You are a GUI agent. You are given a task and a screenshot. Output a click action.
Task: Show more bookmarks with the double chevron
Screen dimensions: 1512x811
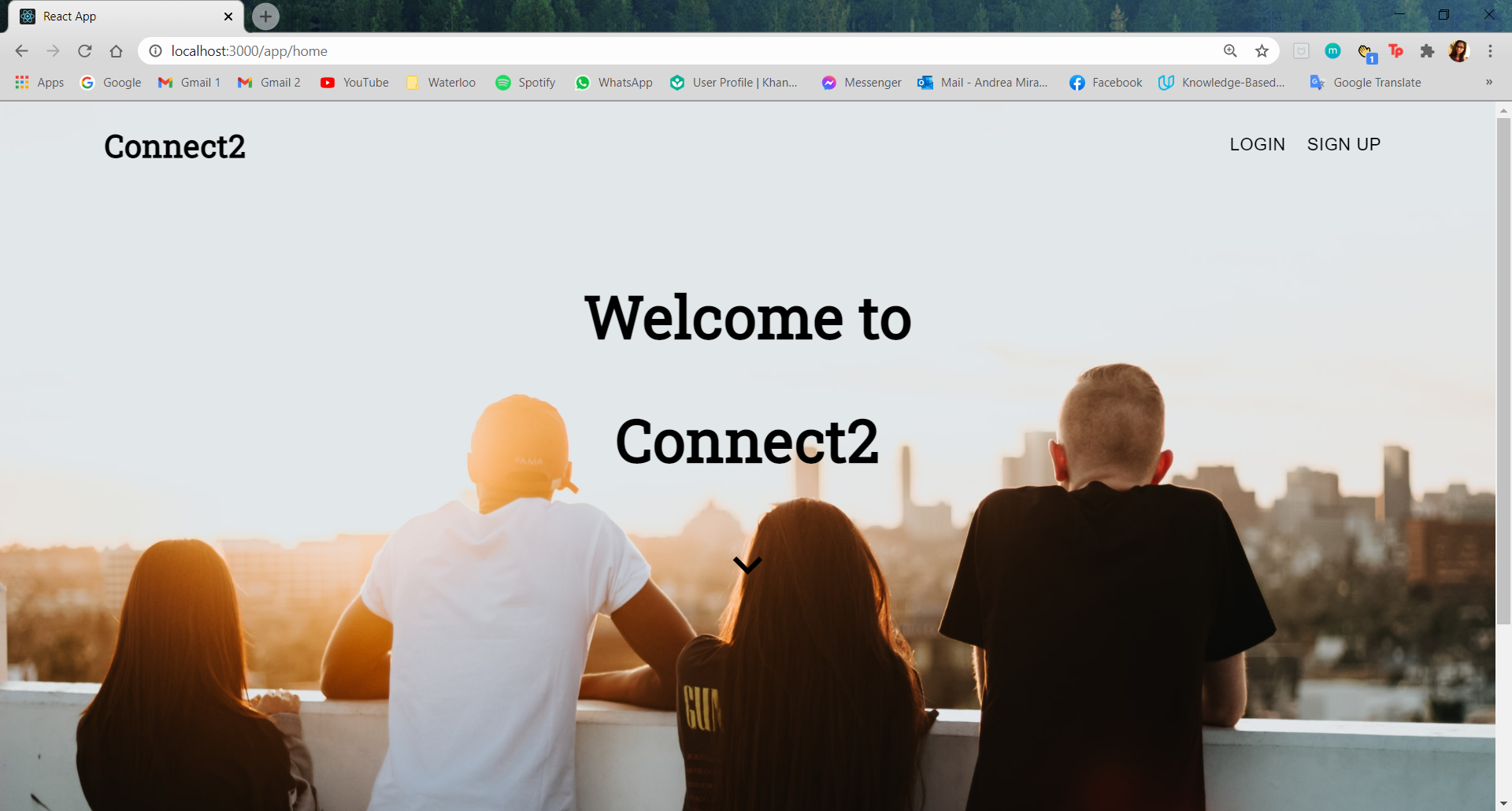1488,82
